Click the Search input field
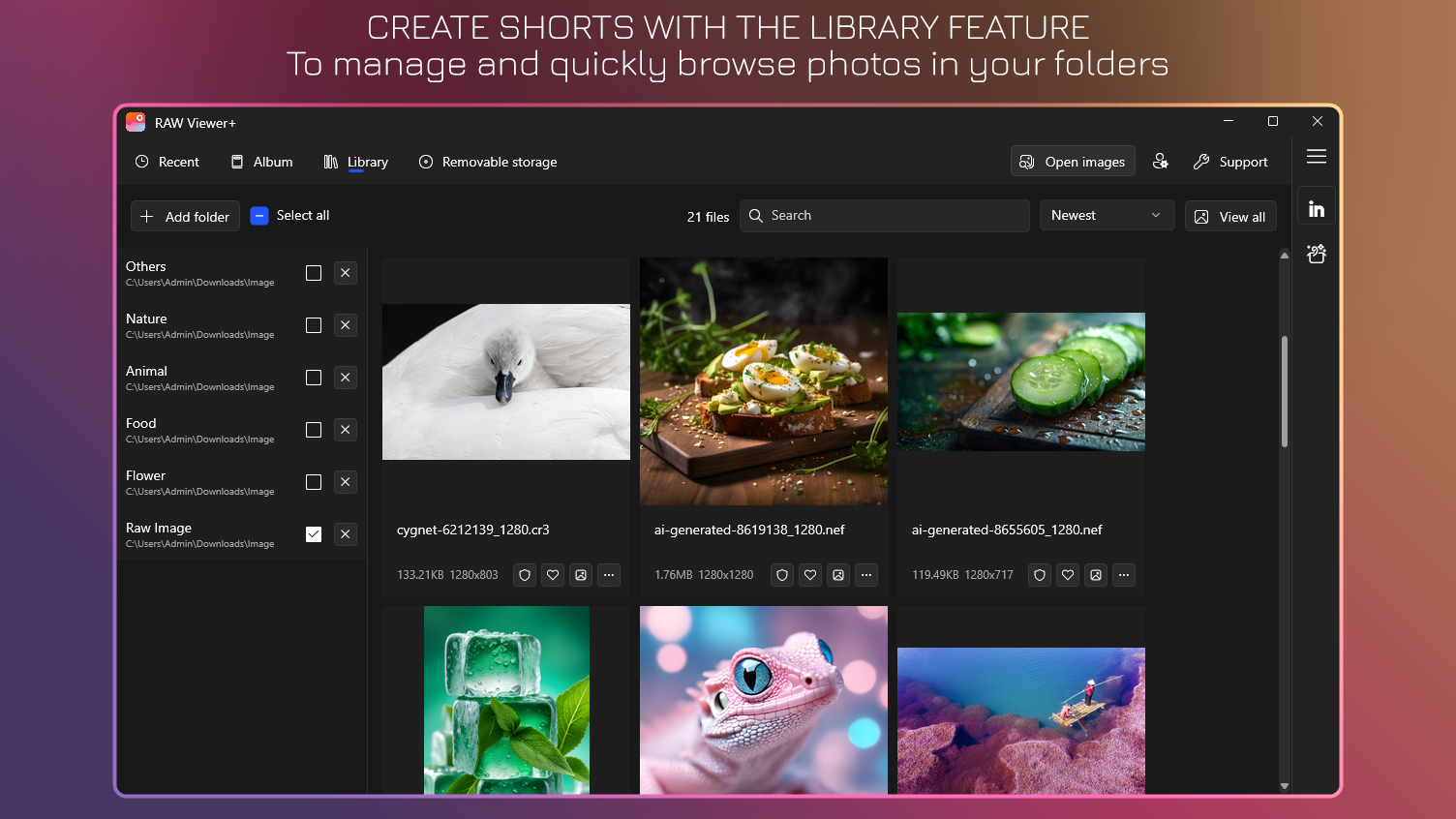Viewport: 1456px width, 819px height. tap(884, 216)
